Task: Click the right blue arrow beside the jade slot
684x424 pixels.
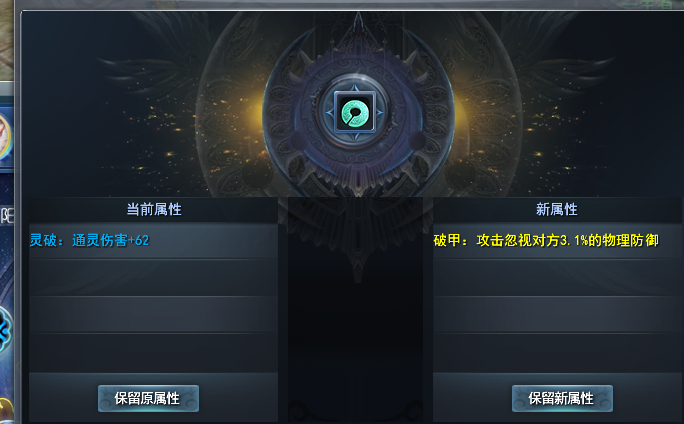Action: [x=380, y=113]
